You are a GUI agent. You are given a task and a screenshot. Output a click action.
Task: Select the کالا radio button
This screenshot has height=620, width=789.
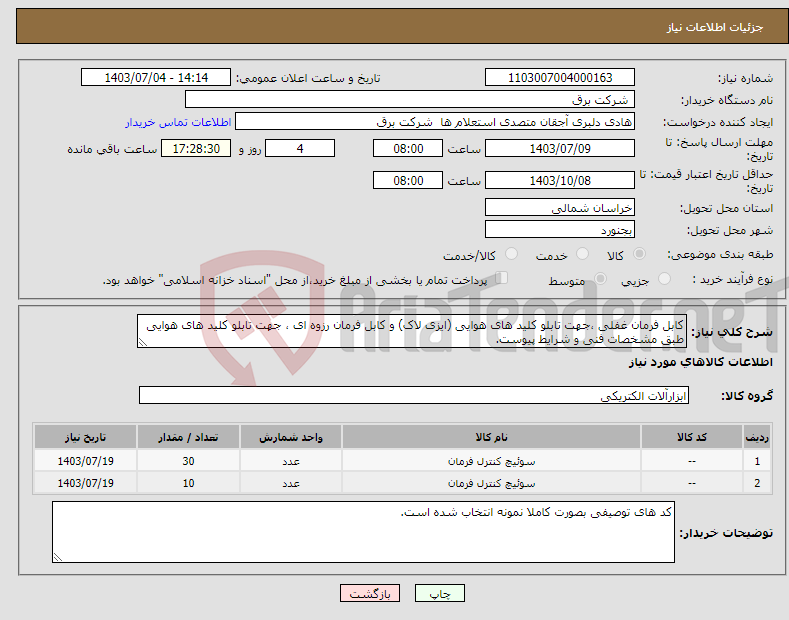[x=639, y=254]
